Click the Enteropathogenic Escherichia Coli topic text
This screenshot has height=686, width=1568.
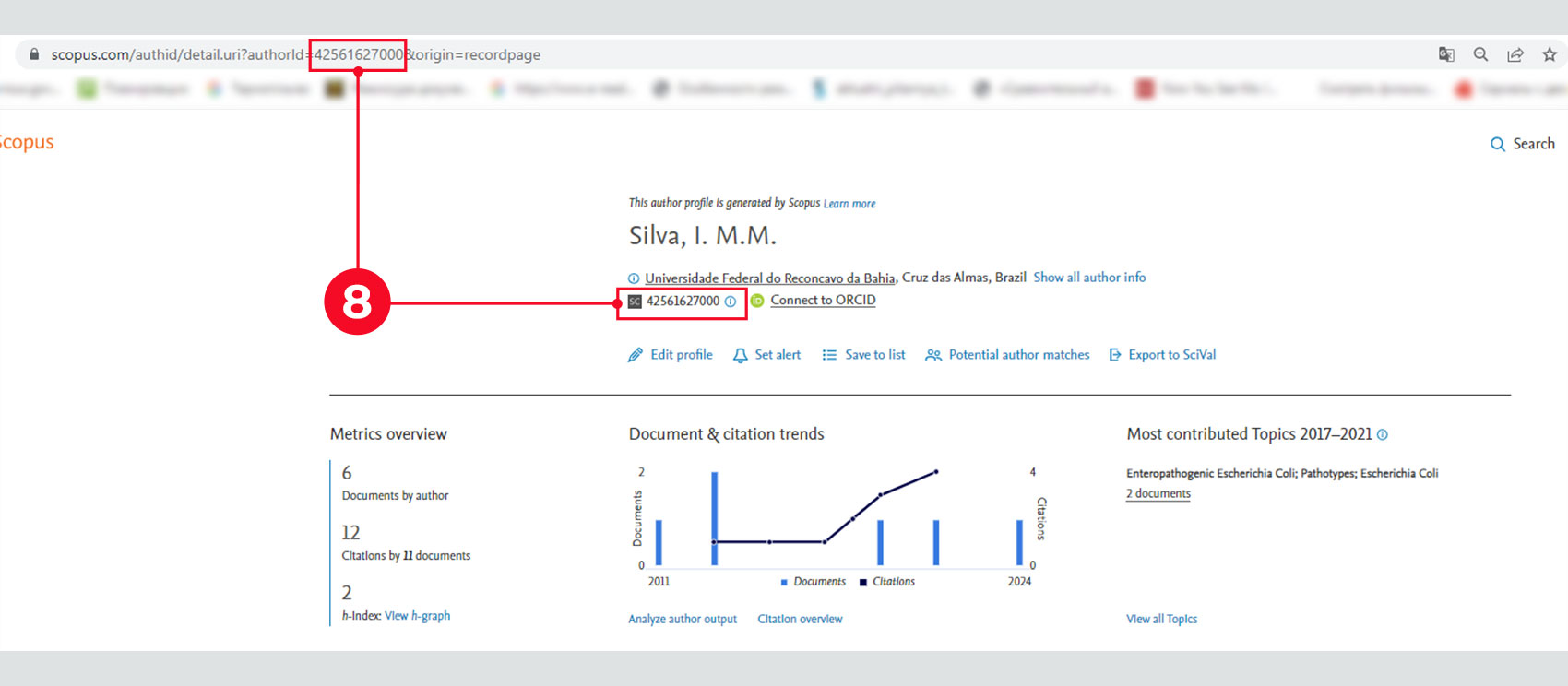pos(1282,473)
